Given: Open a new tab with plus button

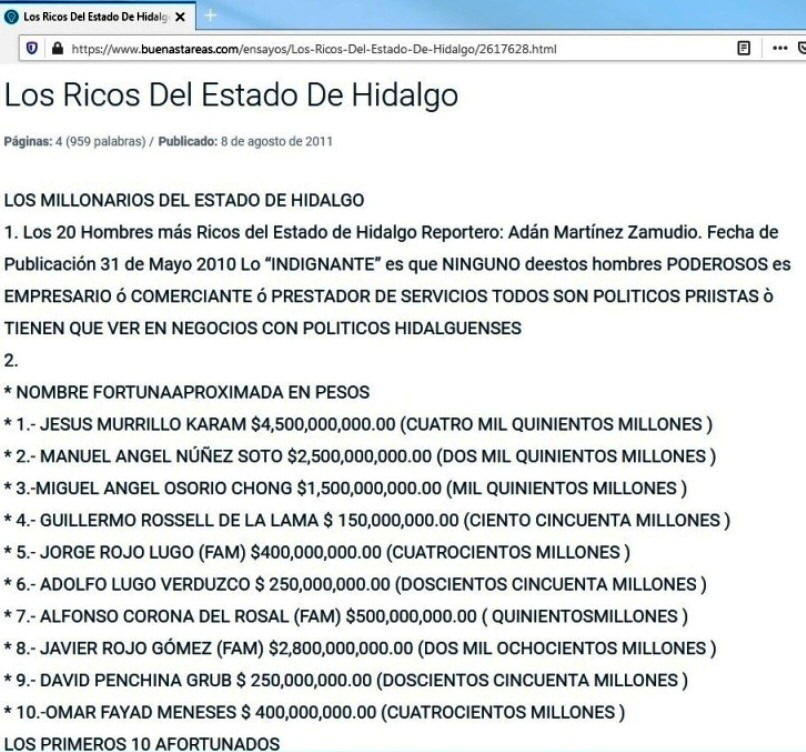Looking at the screenshot, I should pos(210,16).
